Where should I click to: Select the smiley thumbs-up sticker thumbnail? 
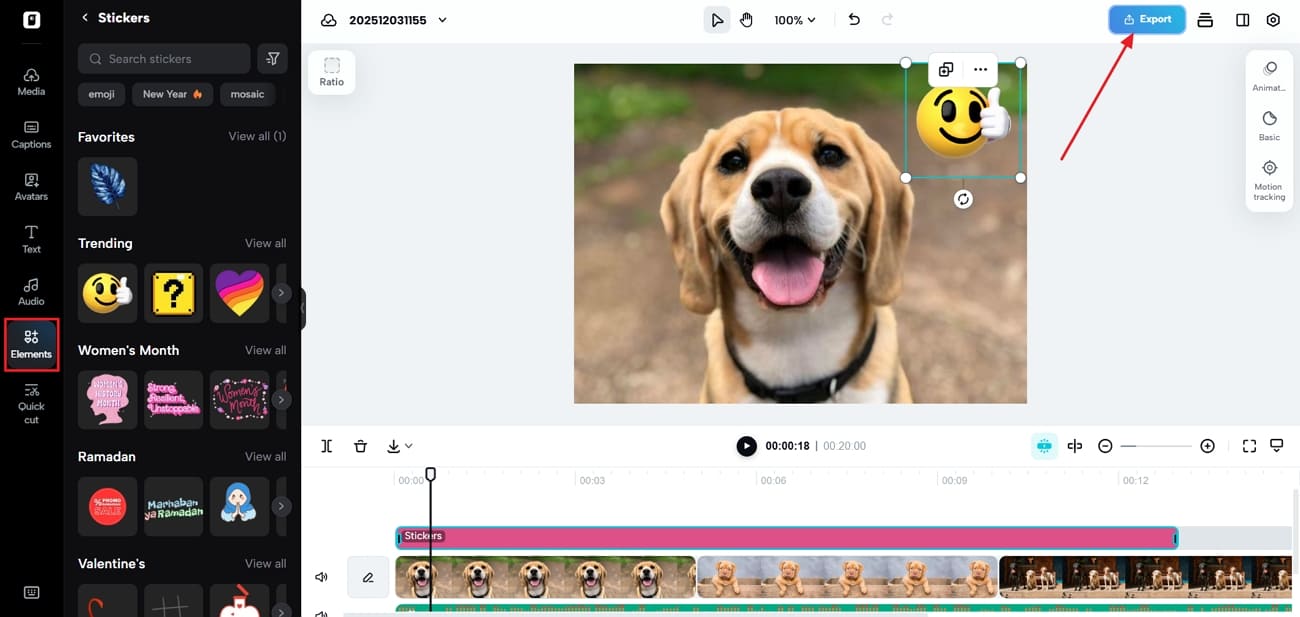(107, 293)
